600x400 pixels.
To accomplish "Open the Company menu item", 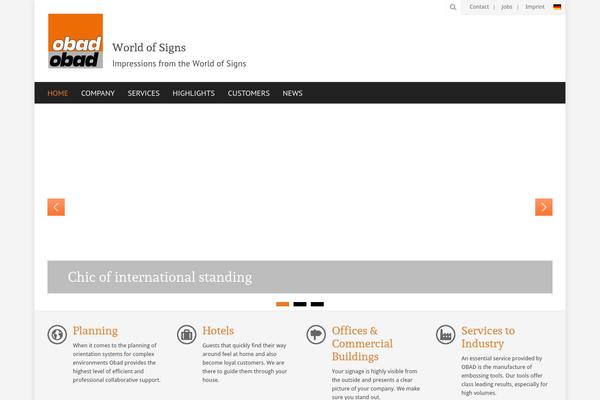I will (x=98, y=93).
